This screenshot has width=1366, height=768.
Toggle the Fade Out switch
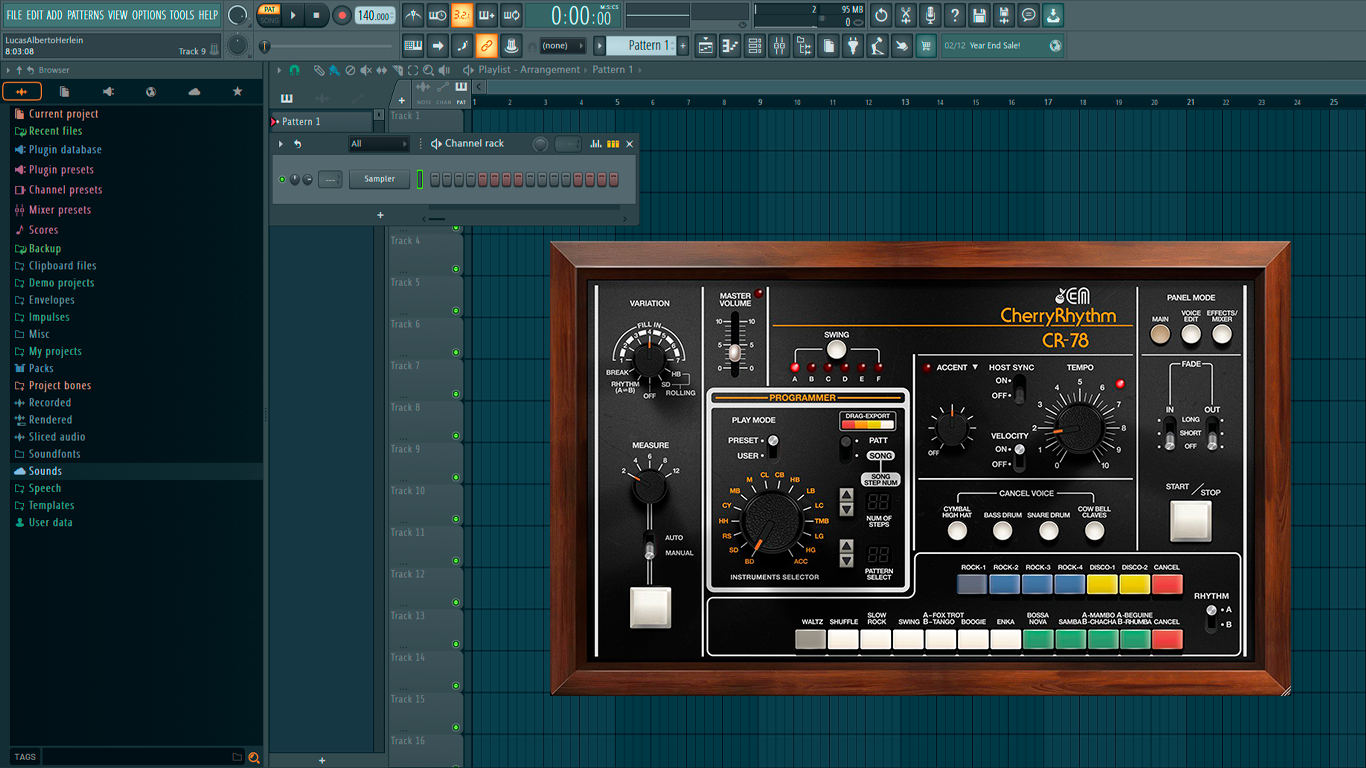1212,433
